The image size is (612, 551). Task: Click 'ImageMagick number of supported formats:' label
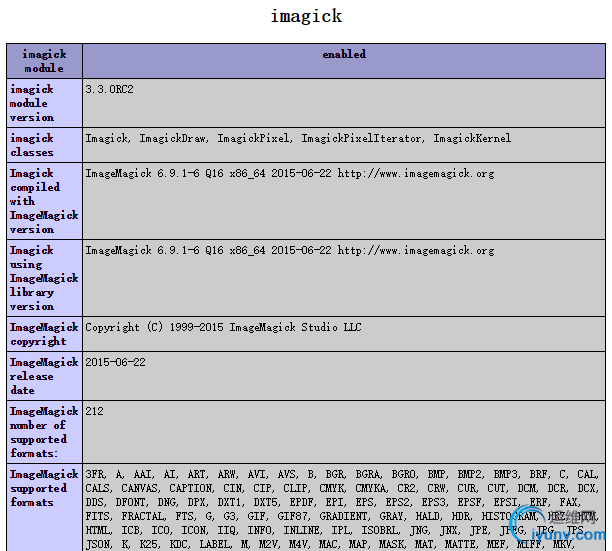pos(44,432)
